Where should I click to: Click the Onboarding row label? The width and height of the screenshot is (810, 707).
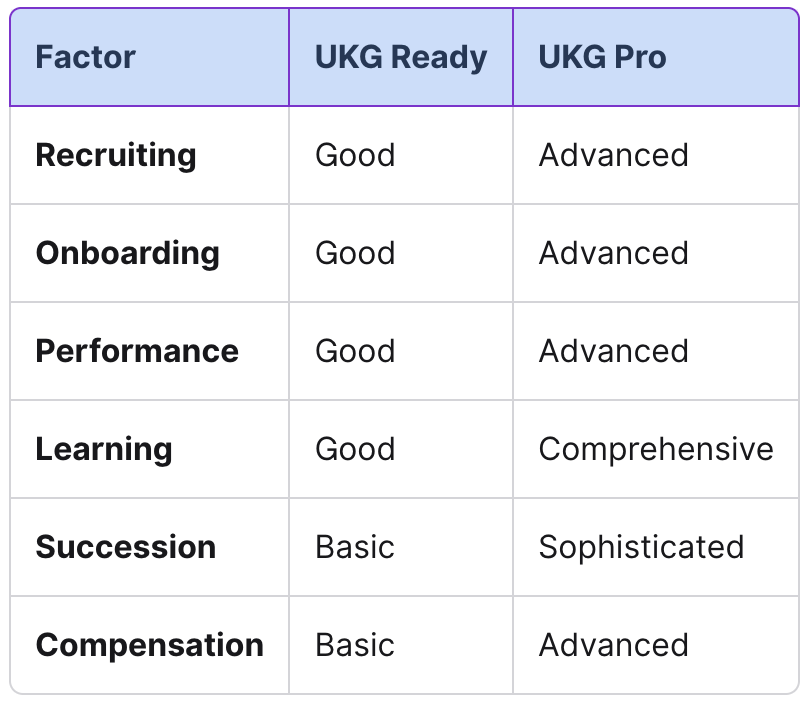[128, 253]
